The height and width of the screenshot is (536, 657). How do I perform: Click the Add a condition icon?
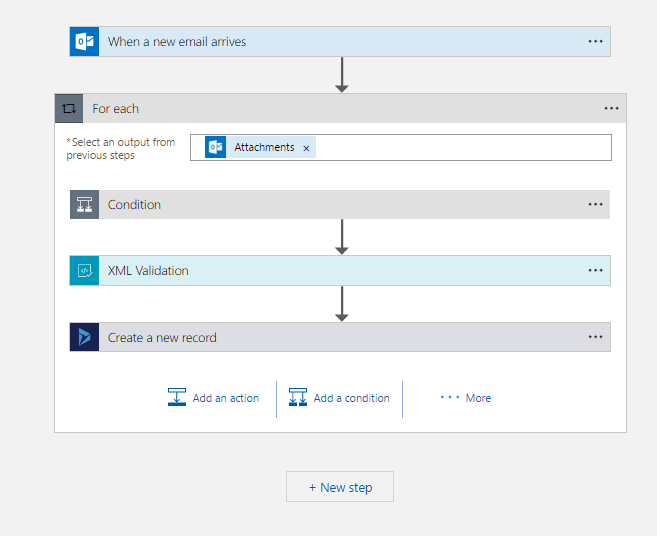[298, 397]
